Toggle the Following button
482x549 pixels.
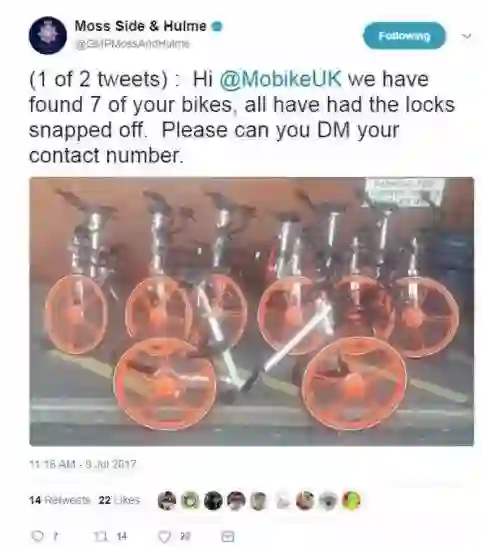tap(404, 36)
